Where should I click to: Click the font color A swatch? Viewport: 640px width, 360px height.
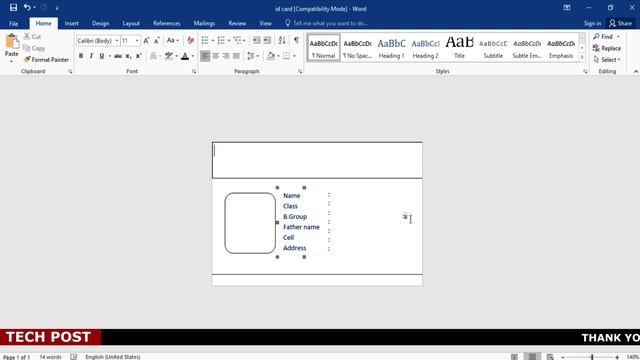pos(185,56)
